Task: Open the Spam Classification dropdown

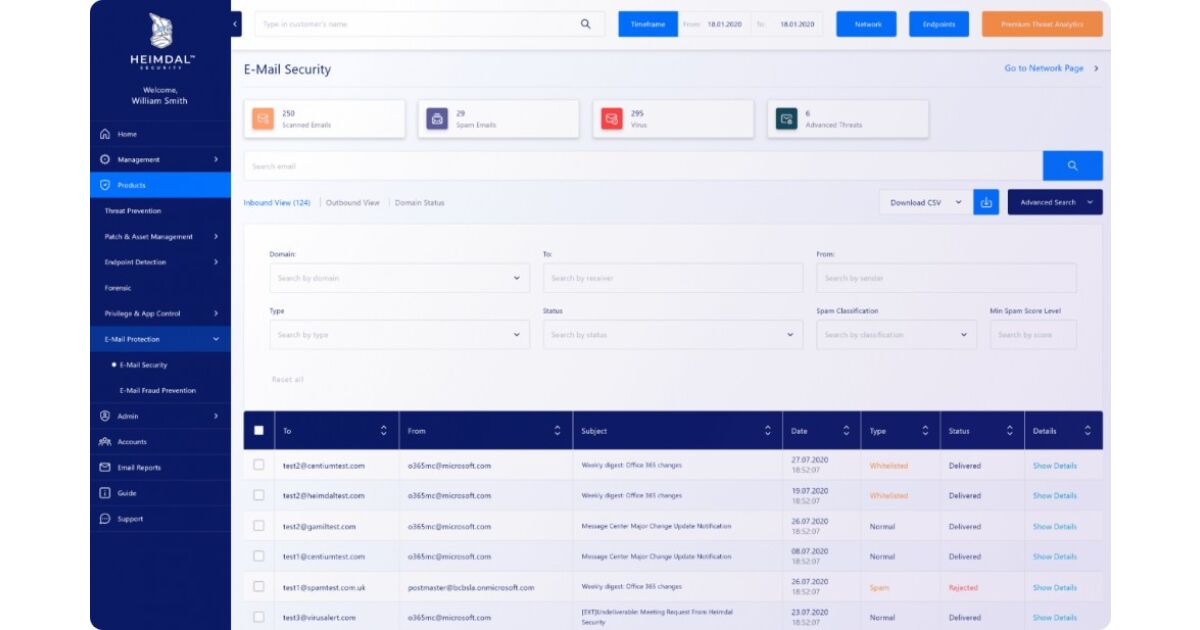Action: (896, 335)
